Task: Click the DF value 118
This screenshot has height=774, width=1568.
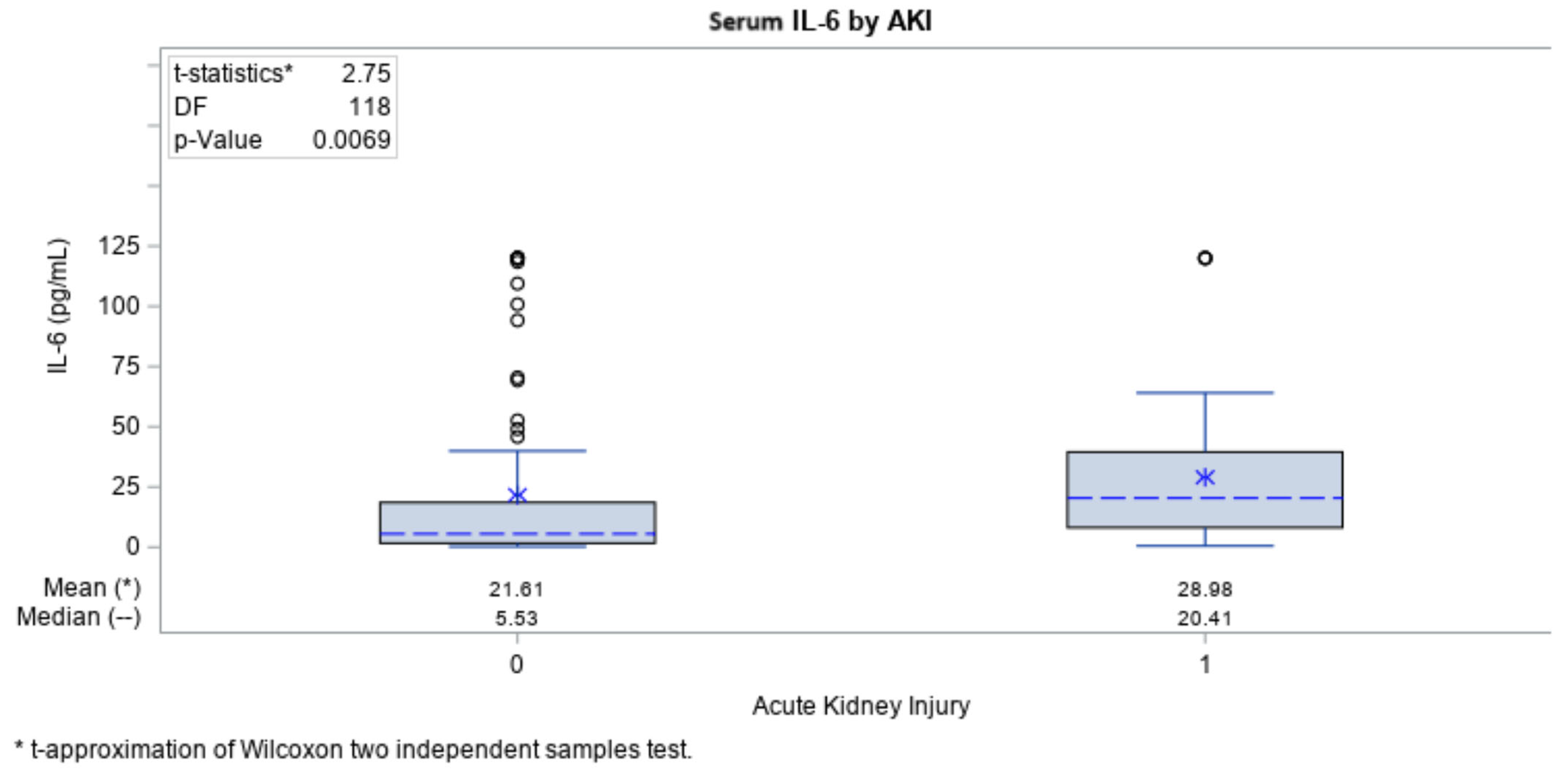Action: [369, 107]
